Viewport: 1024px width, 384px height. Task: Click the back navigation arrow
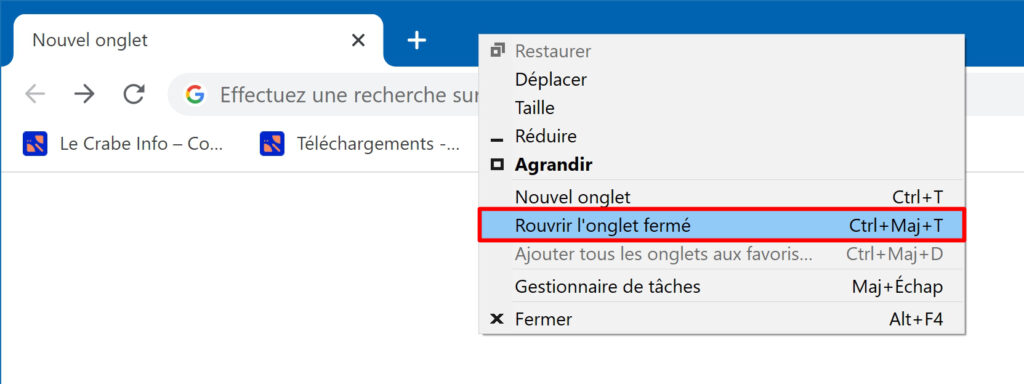35,95
